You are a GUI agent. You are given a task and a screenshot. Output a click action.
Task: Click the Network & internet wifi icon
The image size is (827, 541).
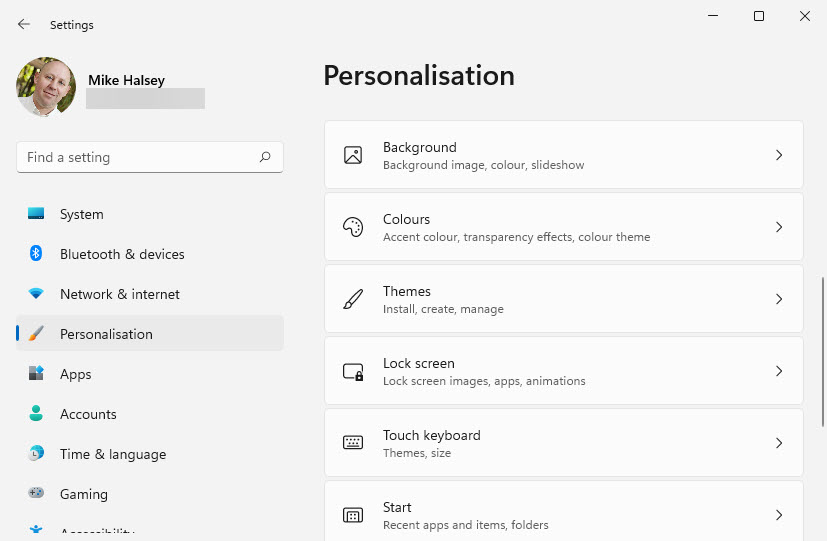[x=36, y=294]
